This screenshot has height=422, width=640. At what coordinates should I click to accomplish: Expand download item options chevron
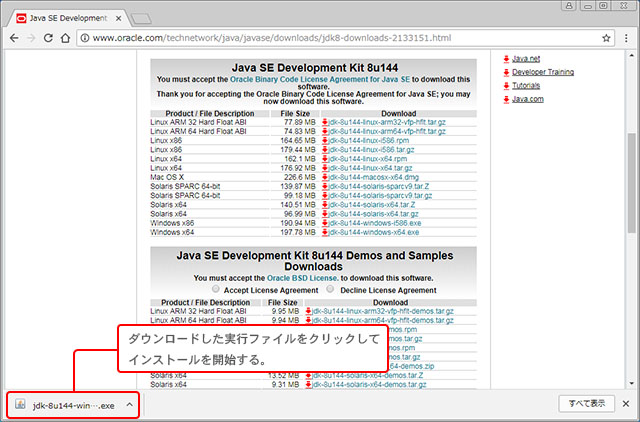129,405
